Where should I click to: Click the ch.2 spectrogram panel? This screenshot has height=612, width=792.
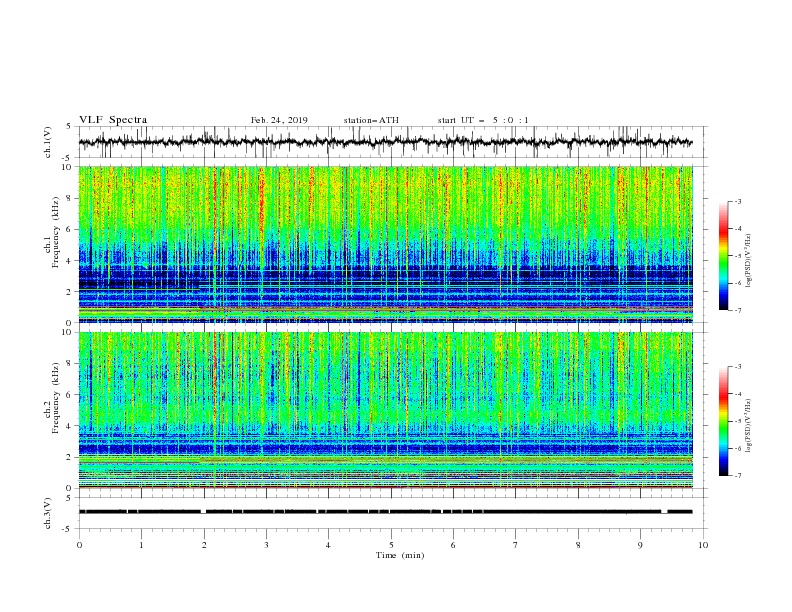pos(385,410)
